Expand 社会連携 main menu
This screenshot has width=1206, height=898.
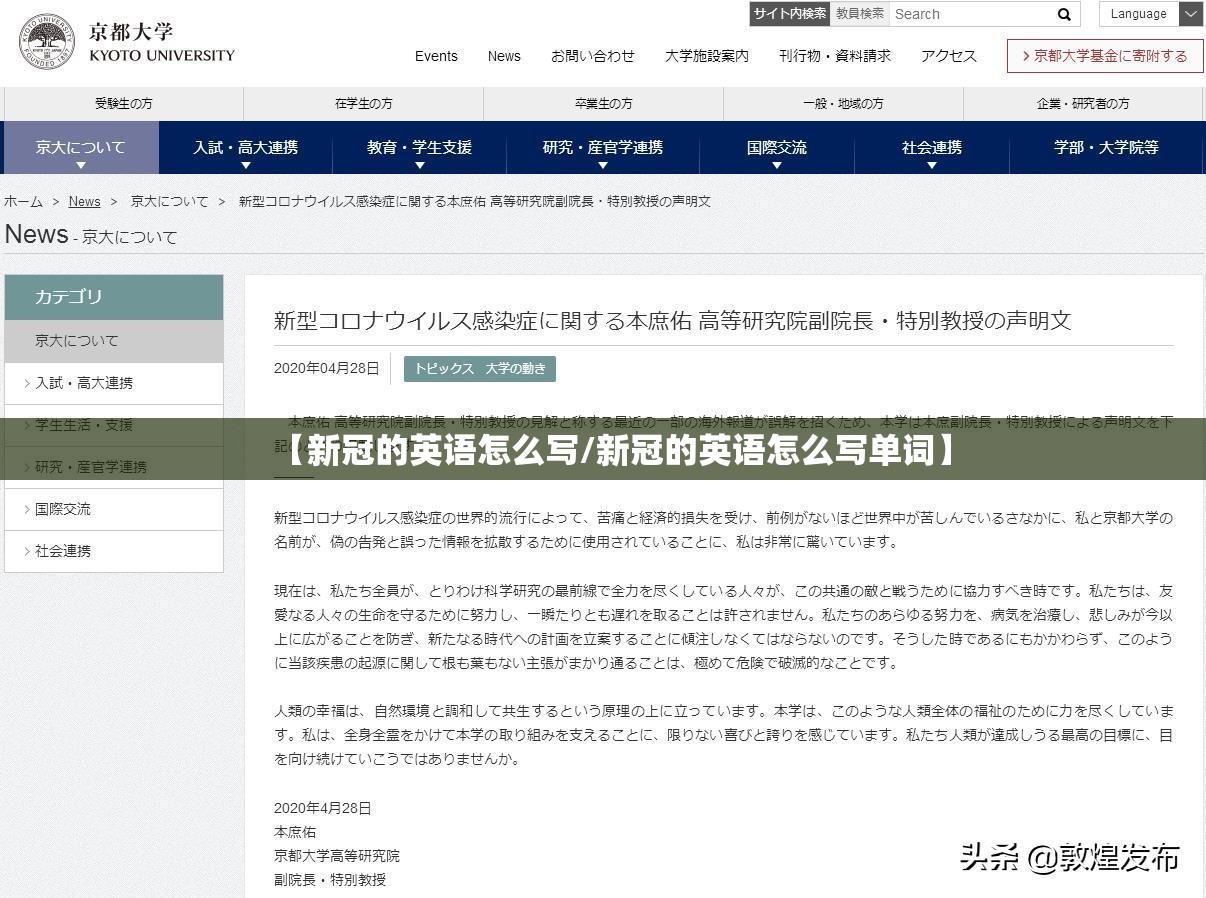click(x=932, y=148)
